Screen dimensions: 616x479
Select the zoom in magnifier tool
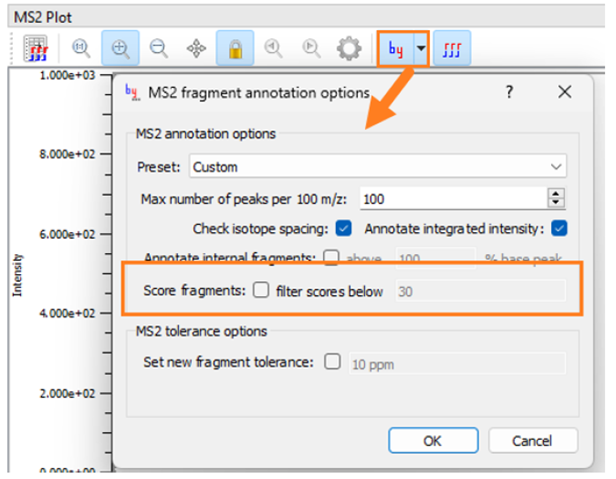click(x=120, y=48)
